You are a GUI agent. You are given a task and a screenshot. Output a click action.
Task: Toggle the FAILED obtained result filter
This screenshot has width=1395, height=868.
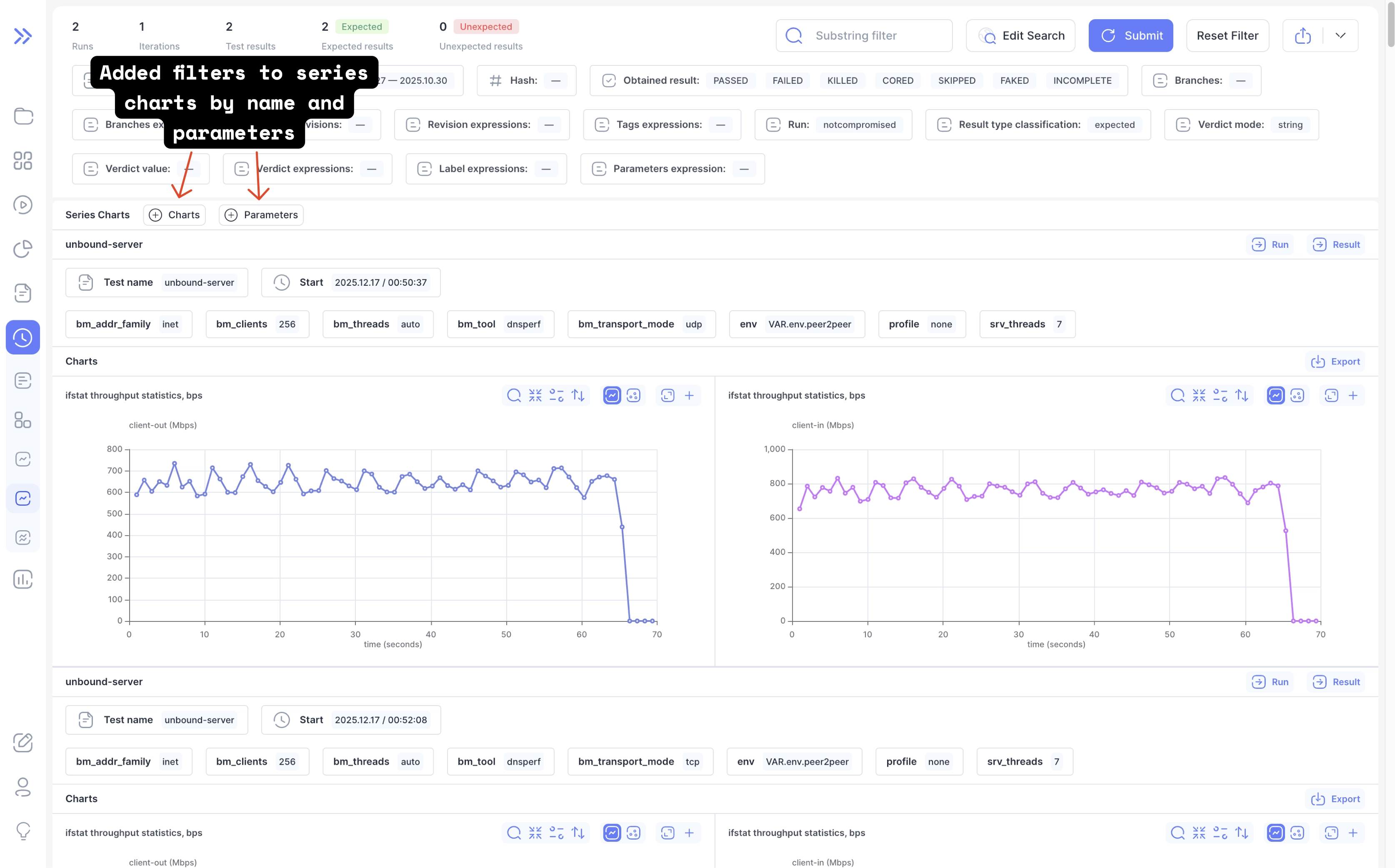coord(787,80)
